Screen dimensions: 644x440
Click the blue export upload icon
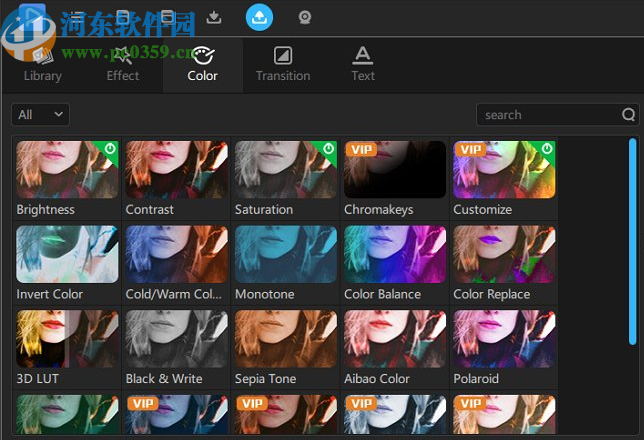point(259,17)
